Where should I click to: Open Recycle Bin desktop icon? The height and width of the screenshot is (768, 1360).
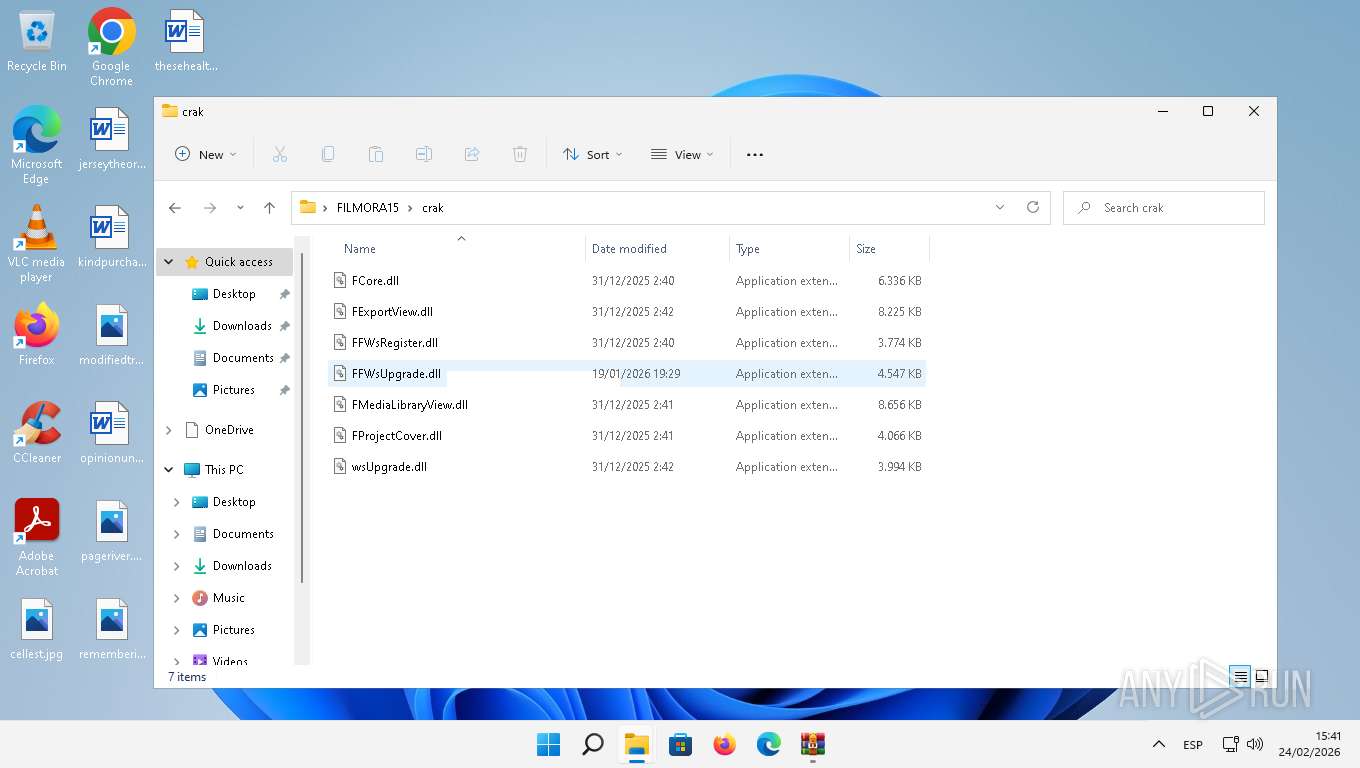click(37, 42)
